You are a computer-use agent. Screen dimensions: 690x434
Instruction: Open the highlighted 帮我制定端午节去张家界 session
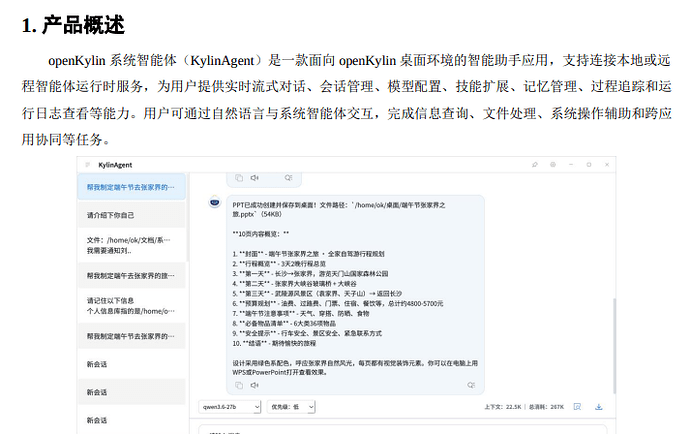point(131,187)
